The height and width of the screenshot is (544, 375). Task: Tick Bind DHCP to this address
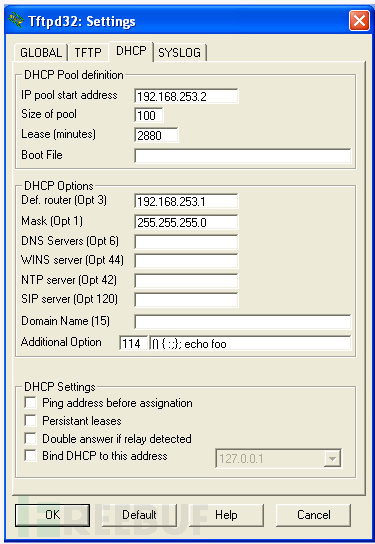click(x=31, y=456)
